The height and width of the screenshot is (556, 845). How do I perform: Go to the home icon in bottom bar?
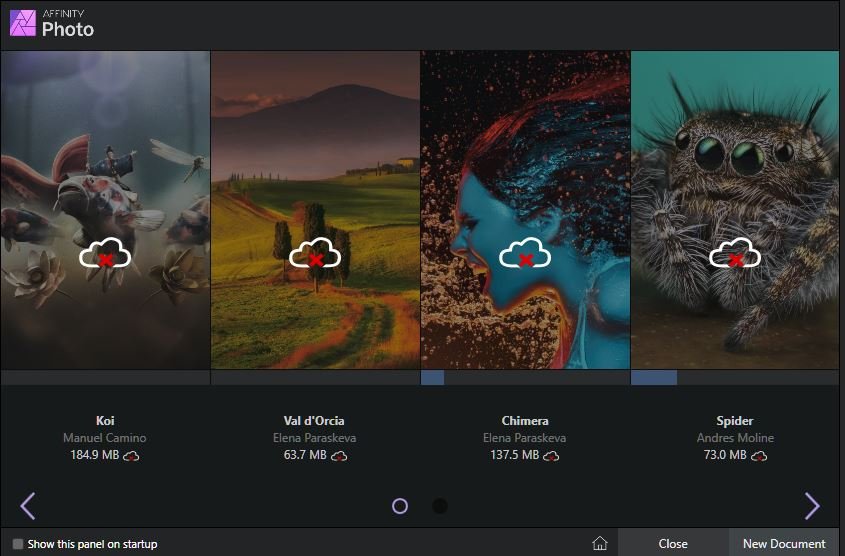coord(600,543)
